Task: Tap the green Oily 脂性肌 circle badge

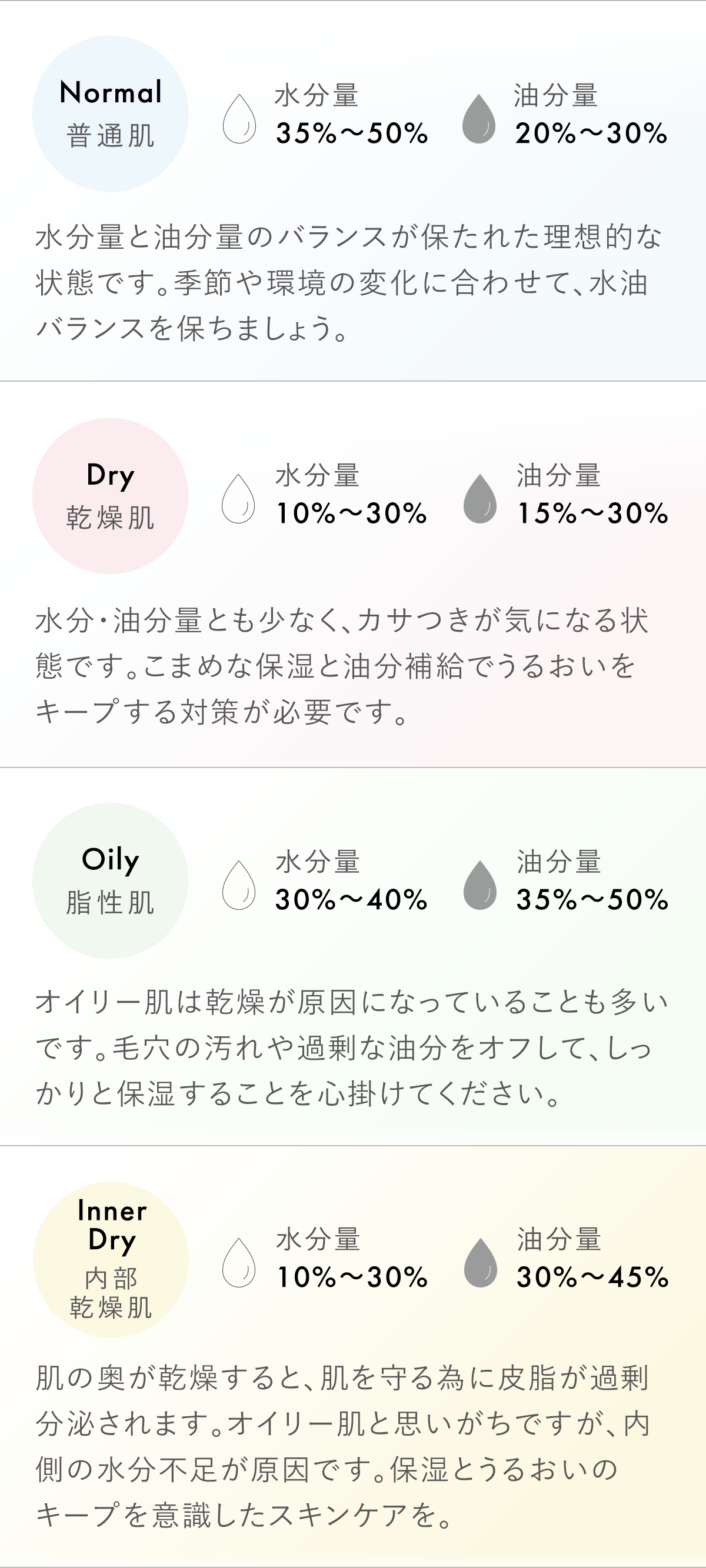Action: point(110,880)
